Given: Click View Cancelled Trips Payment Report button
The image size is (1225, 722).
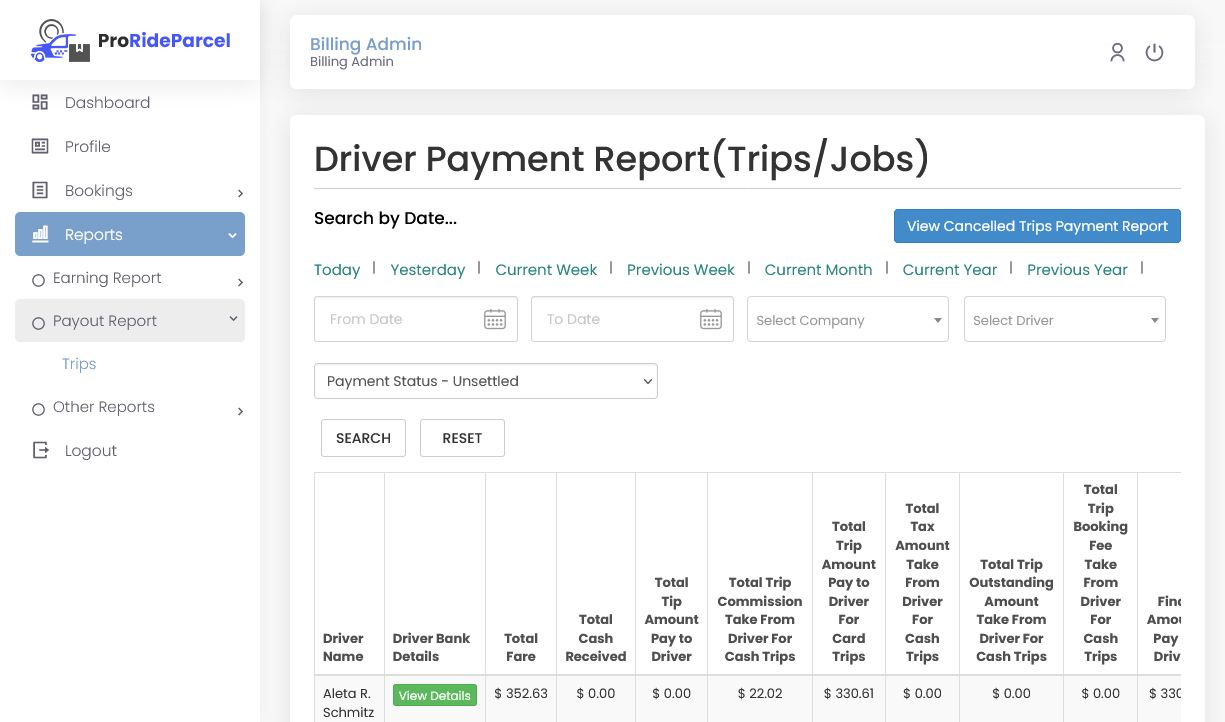Looking at the screenshot, I should pyautogui.click(x=1037, y=226).
